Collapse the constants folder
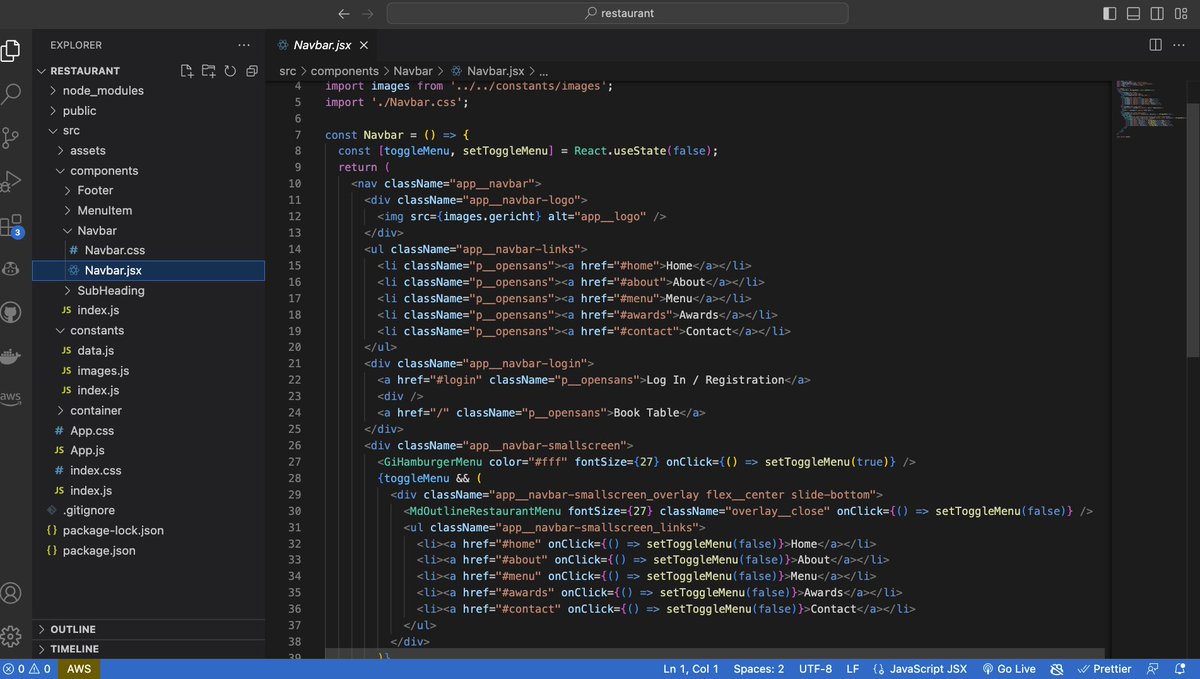Image resolution: width=1200 pixels, height=679 pixels. tap(148, 331)
